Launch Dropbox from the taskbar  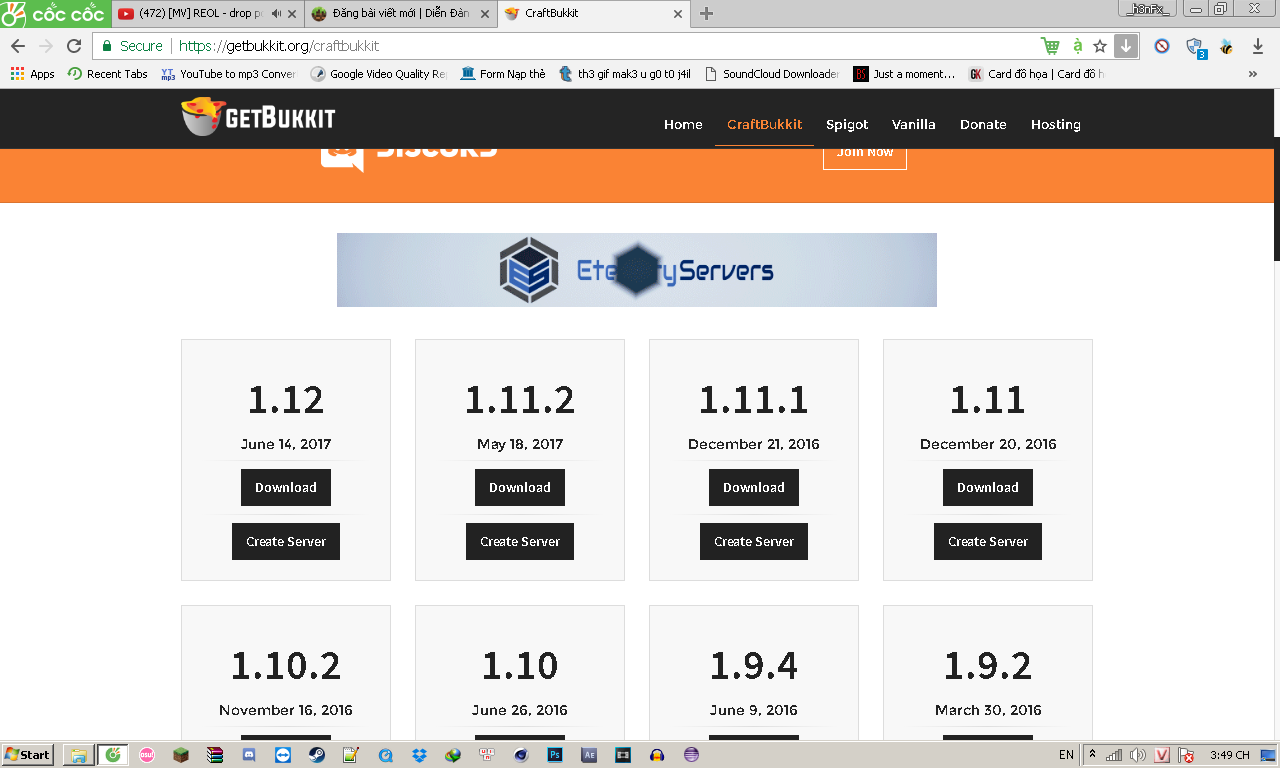coord(420,755)
